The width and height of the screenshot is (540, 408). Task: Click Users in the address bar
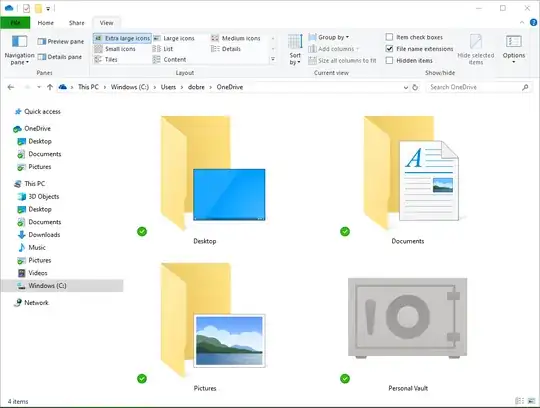coord(168,87)
